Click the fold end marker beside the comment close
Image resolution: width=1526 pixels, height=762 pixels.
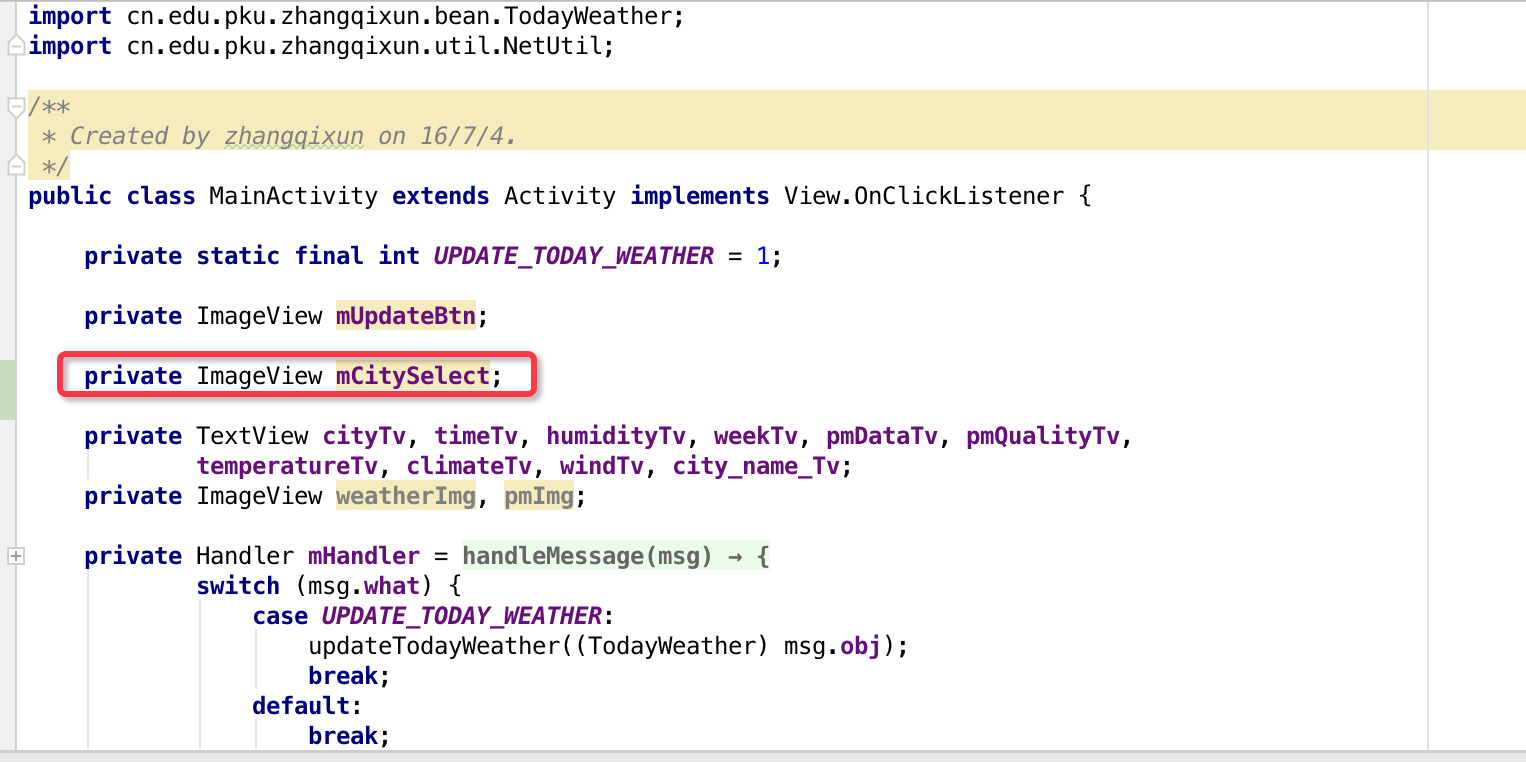pos(15,166)
